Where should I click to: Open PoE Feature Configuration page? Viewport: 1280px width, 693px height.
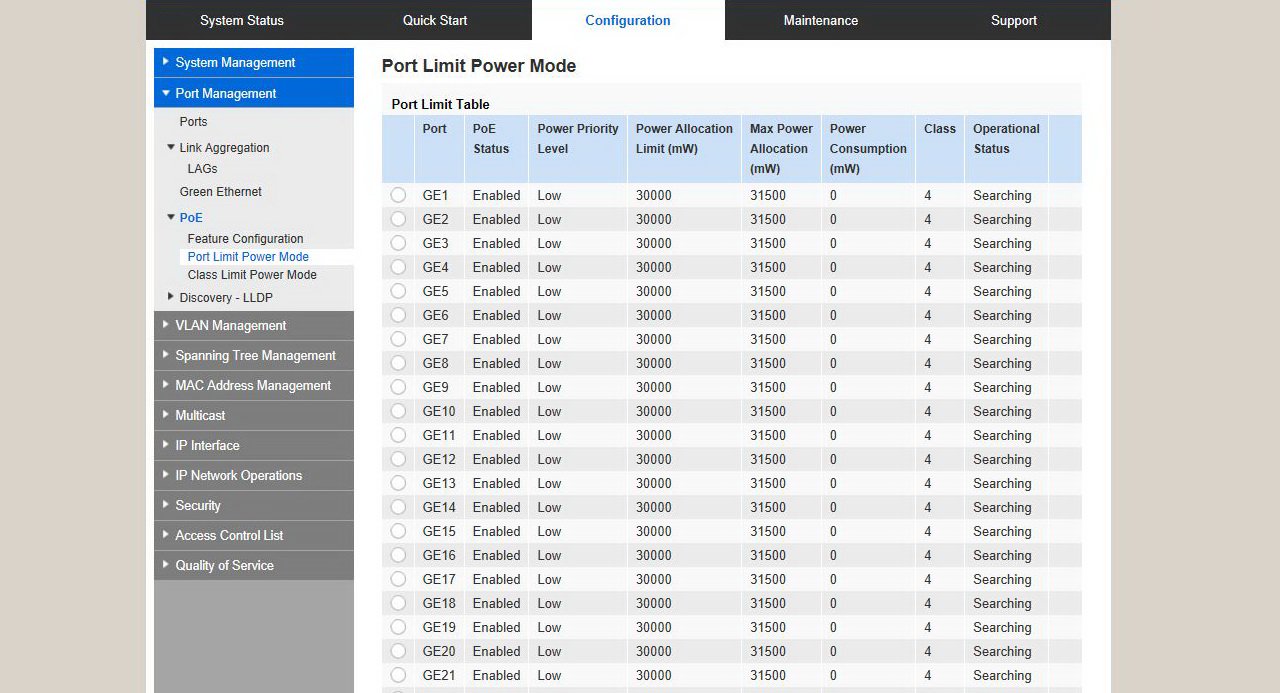(245, 239)
